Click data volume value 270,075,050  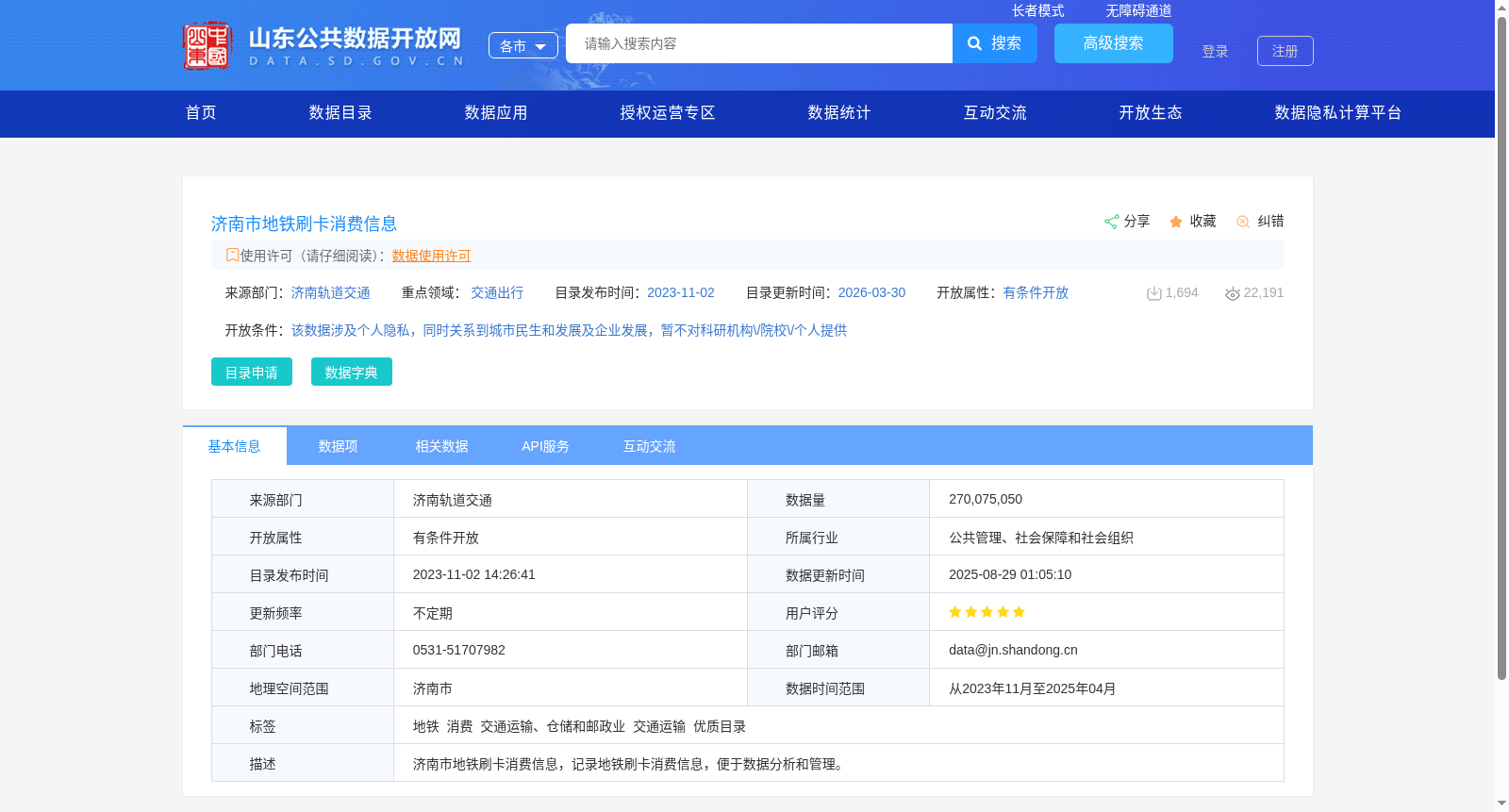(x=986, y=499)
